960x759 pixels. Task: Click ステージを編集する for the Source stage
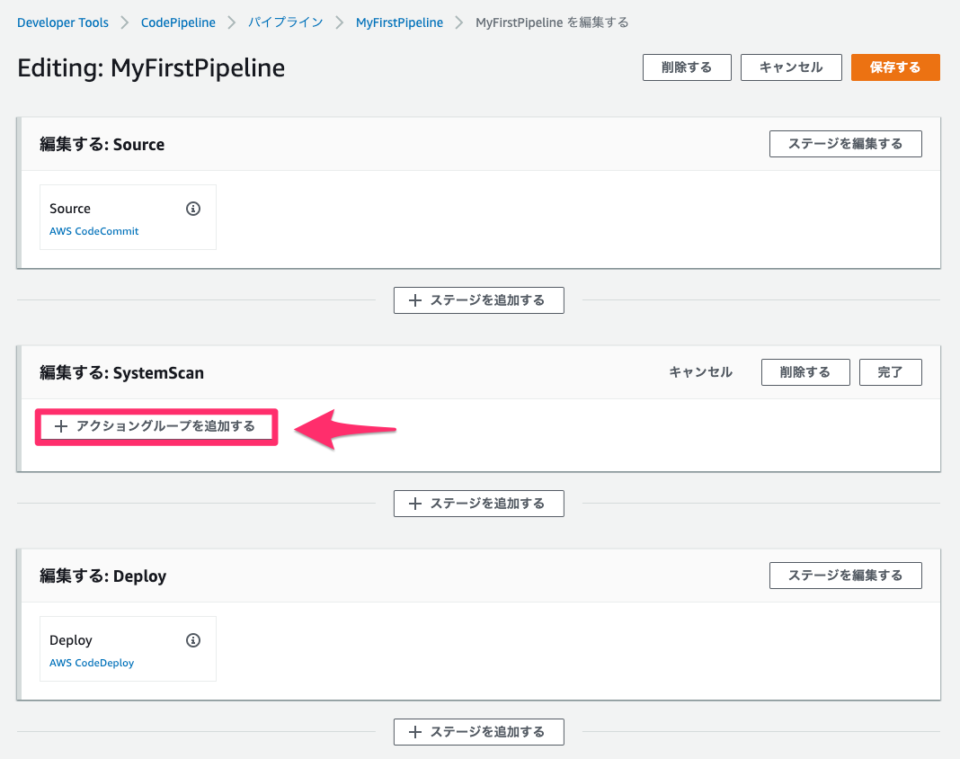coord(845,143)
